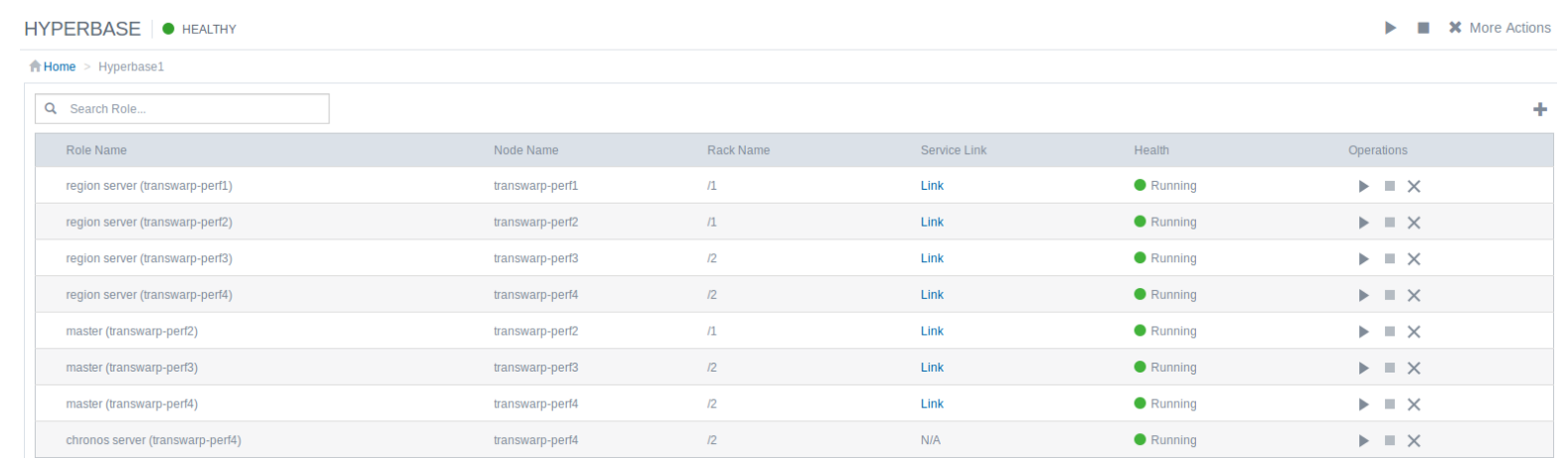The width and height of the screenshot is (1568, 458).
Task: Stop master (transwarp-perf2) role
Action: [x=1389, y=332]
